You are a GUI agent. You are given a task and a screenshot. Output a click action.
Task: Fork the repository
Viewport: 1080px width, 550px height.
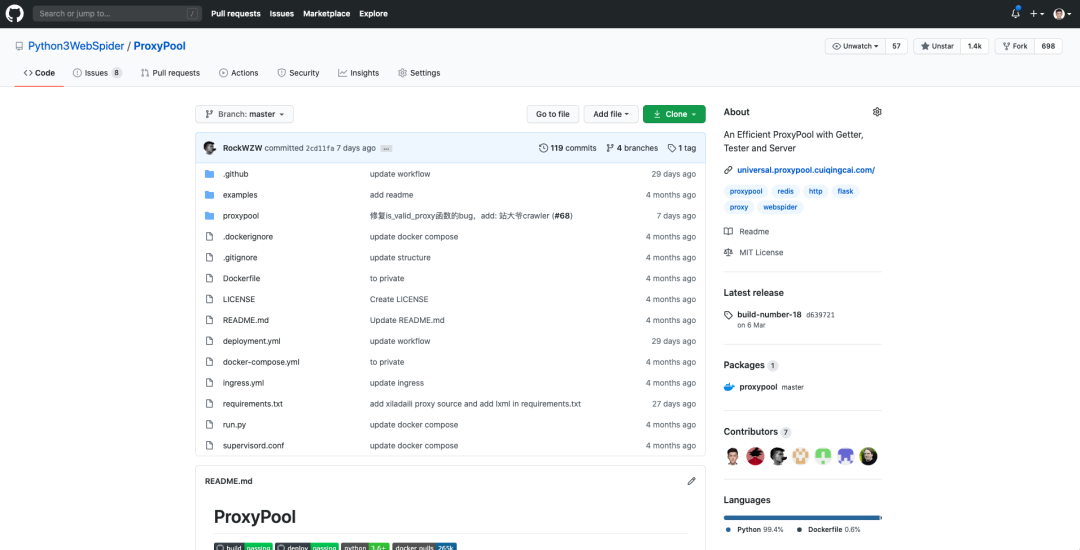pos(1015,46)
